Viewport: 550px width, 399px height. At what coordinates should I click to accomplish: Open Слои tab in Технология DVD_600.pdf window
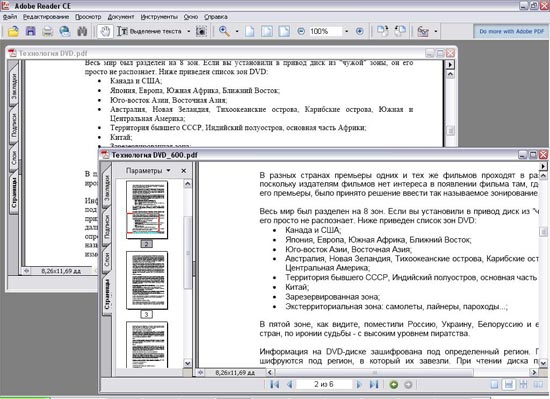tap(107, 260)
